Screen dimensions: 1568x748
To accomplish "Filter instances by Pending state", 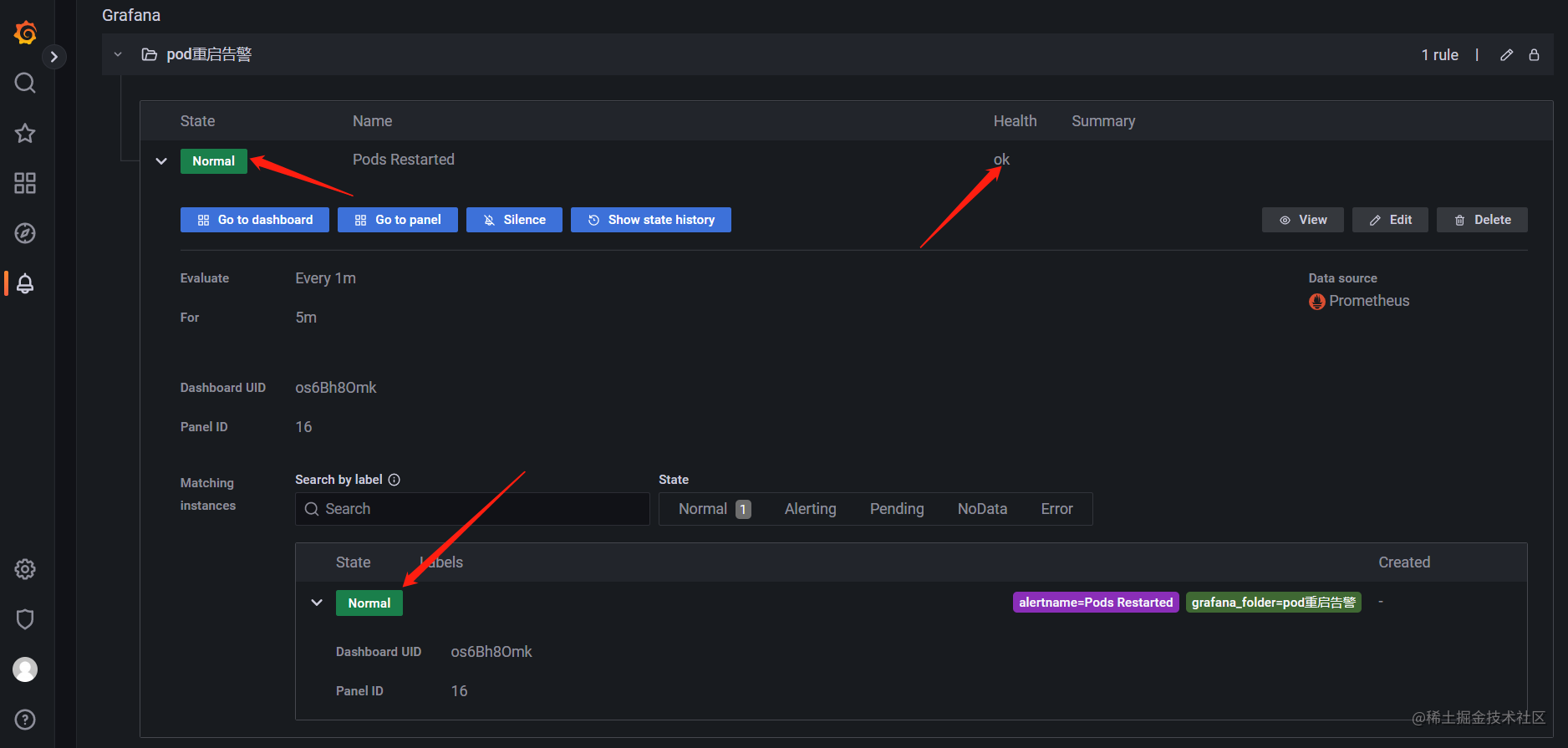I will pos(897,509).
